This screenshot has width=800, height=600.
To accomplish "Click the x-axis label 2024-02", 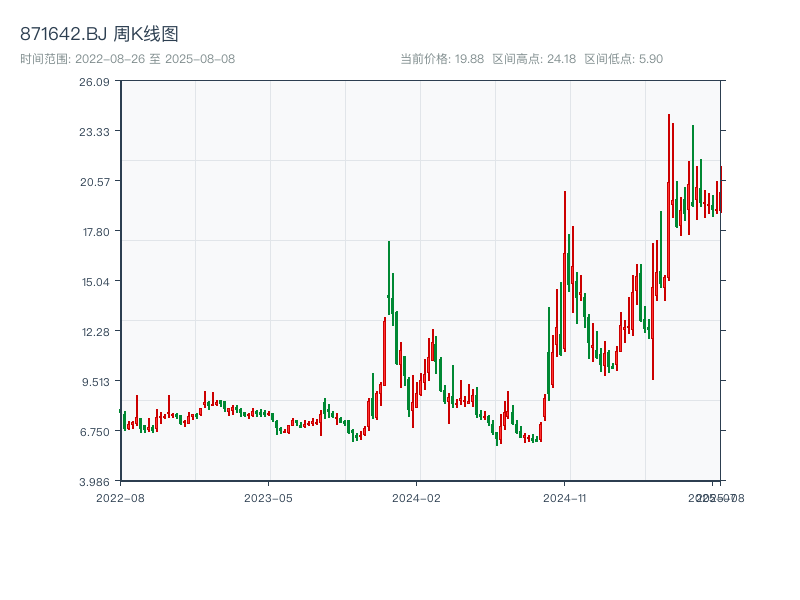I will (416, 498).
